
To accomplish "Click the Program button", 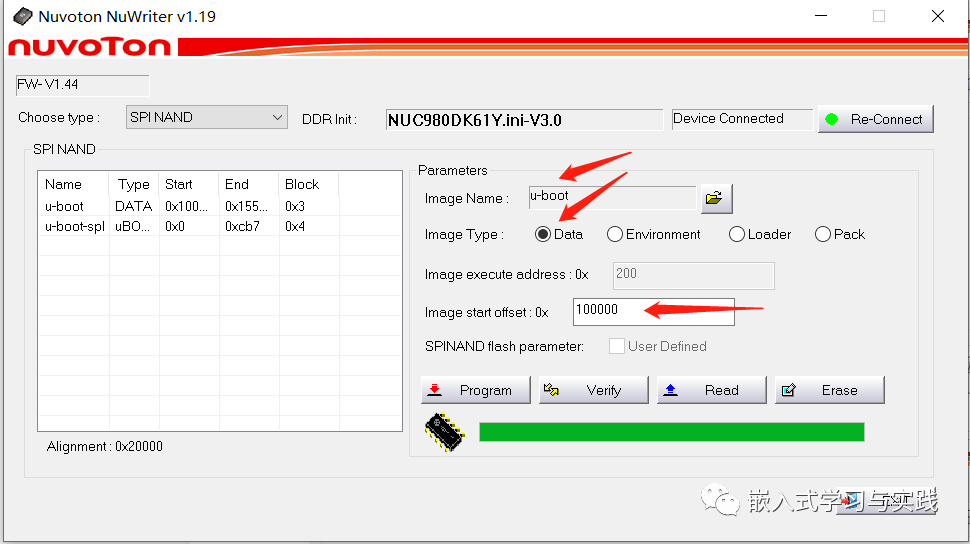I will tap(476, 390).
